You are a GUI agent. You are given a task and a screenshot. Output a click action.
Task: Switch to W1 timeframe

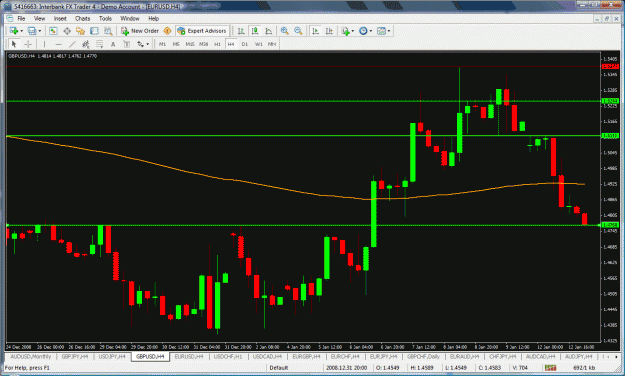pyautogui.click(x=259, y=44)
